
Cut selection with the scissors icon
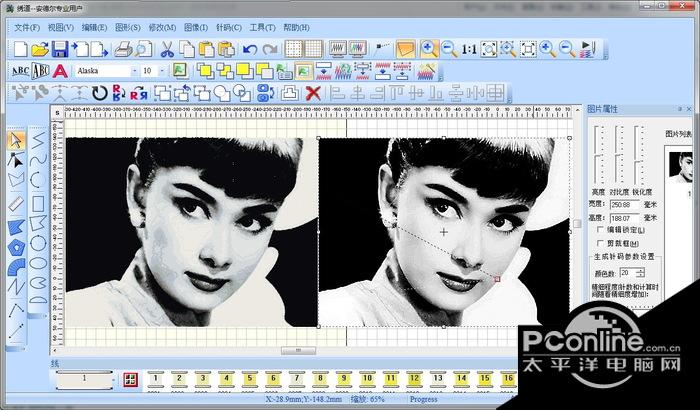point(167,49)
